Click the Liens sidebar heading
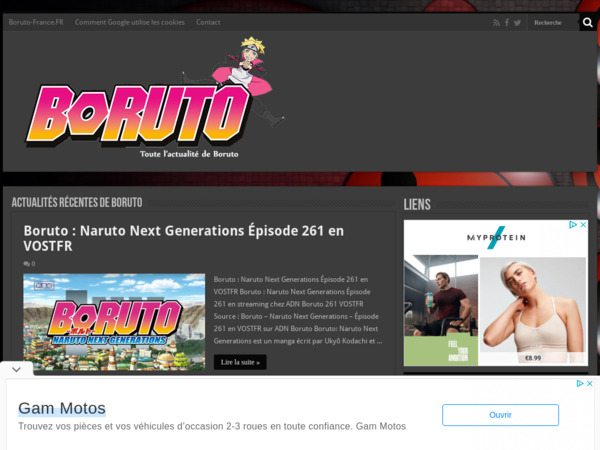Image resolution: width=600 pixels, height=450 pixels. 417,204
